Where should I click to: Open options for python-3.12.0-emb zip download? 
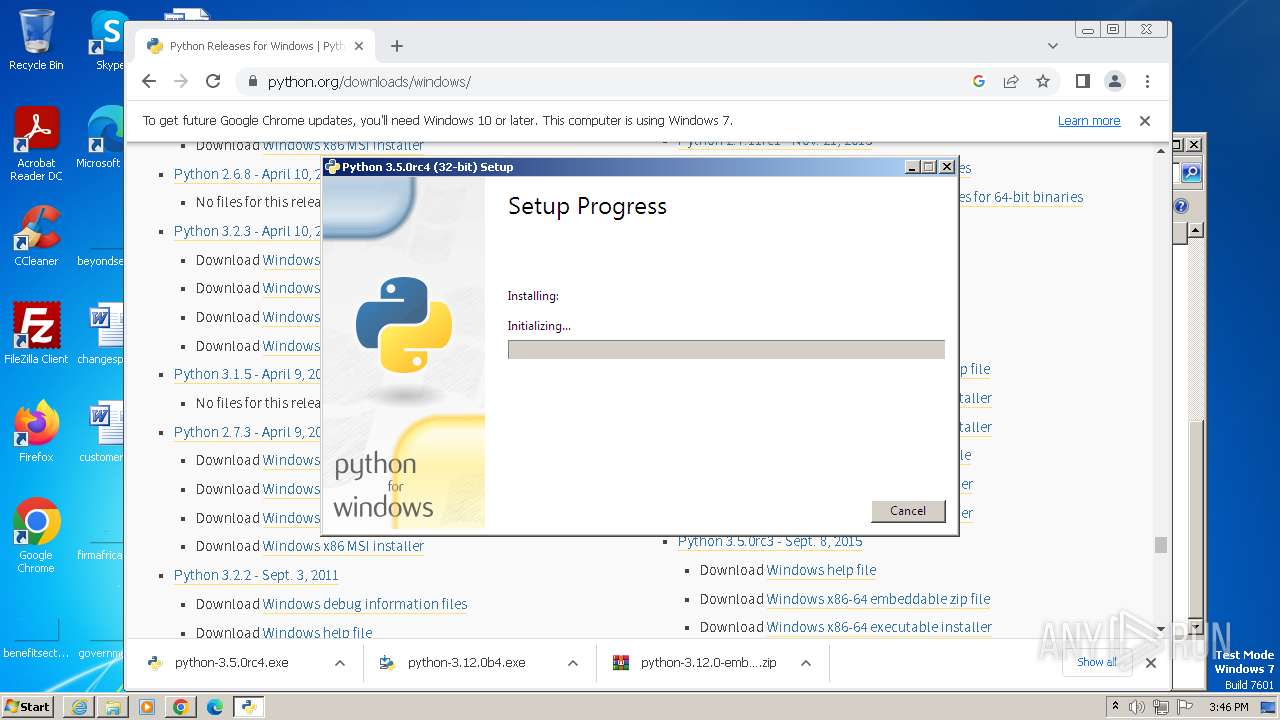click(805, 663)
